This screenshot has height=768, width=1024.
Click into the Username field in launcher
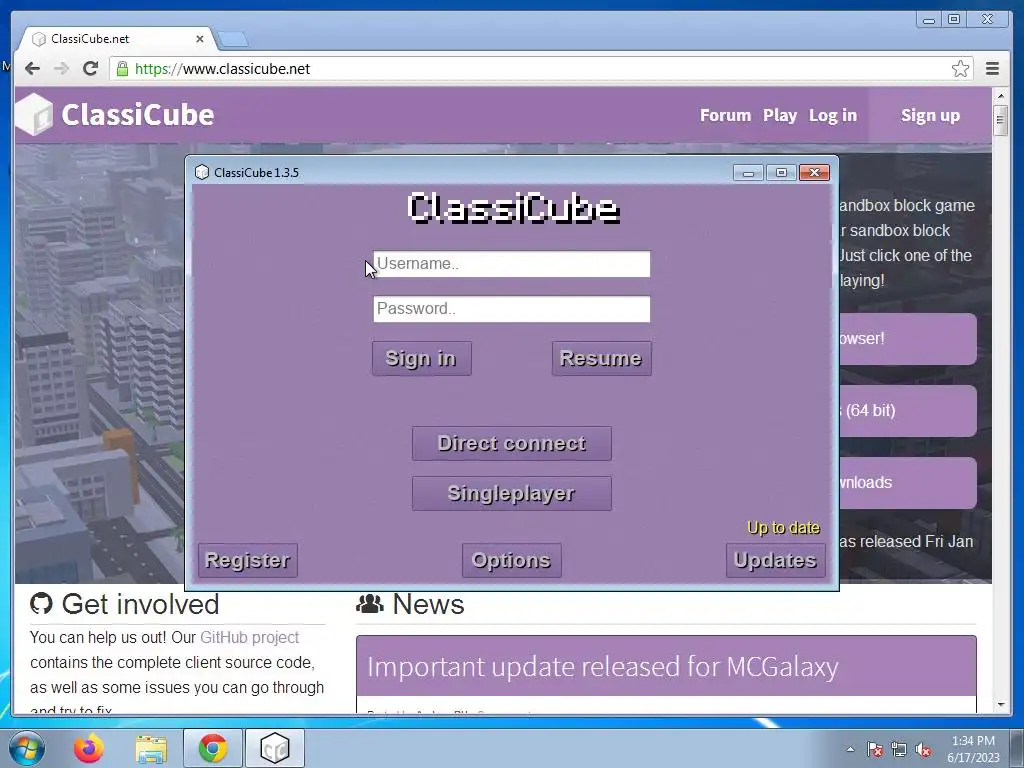click(x=511, y=264)
